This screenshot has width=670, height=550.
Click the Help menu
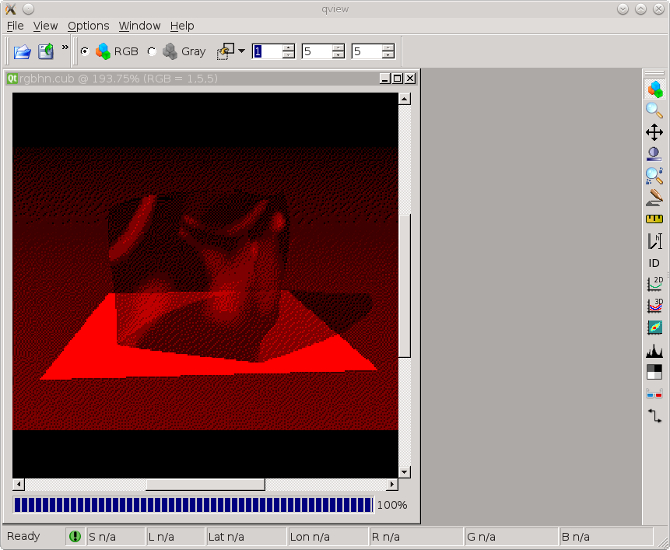tap(182, 26)
